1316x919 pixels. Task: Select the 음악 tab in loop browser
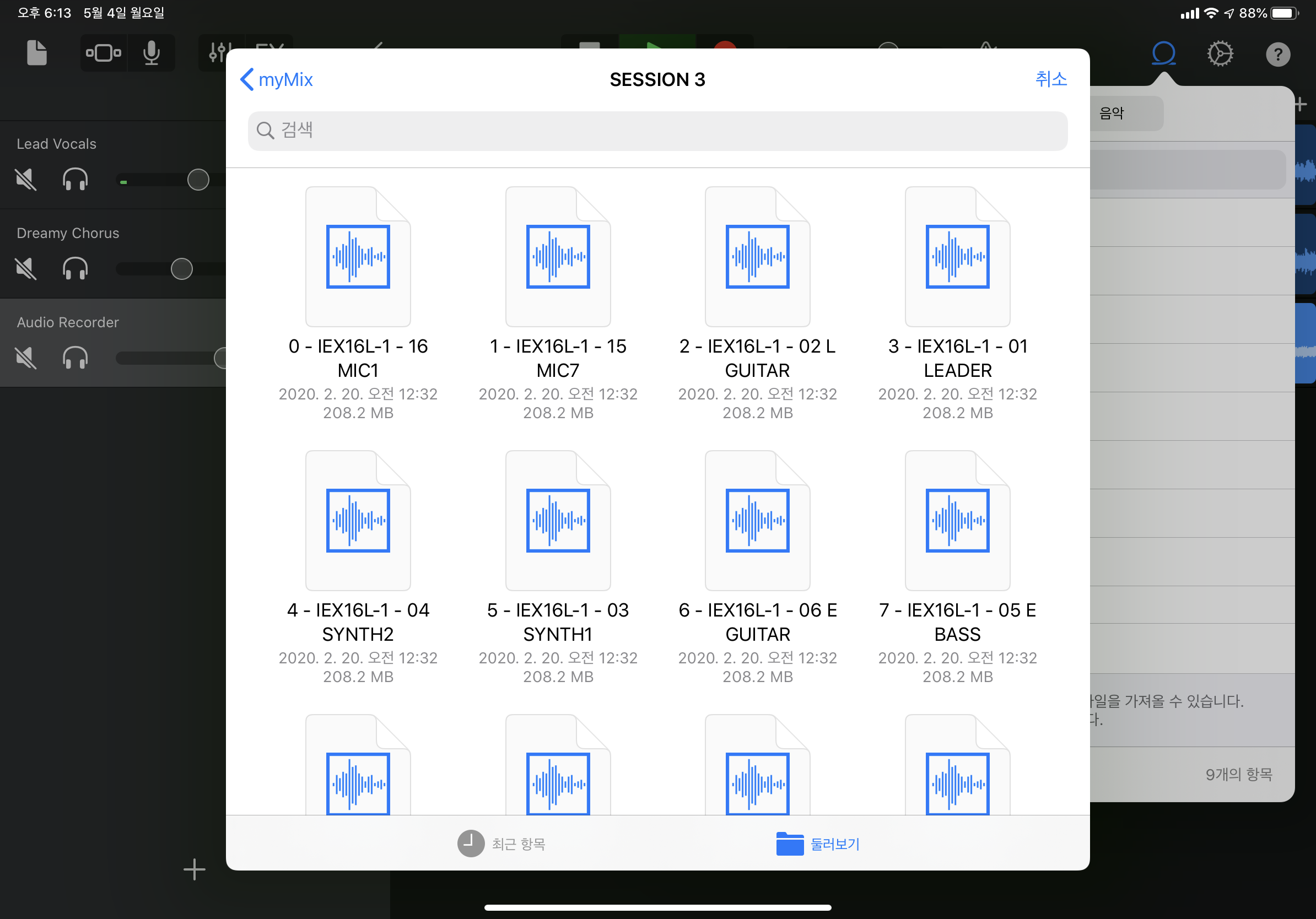[1118, 113]
